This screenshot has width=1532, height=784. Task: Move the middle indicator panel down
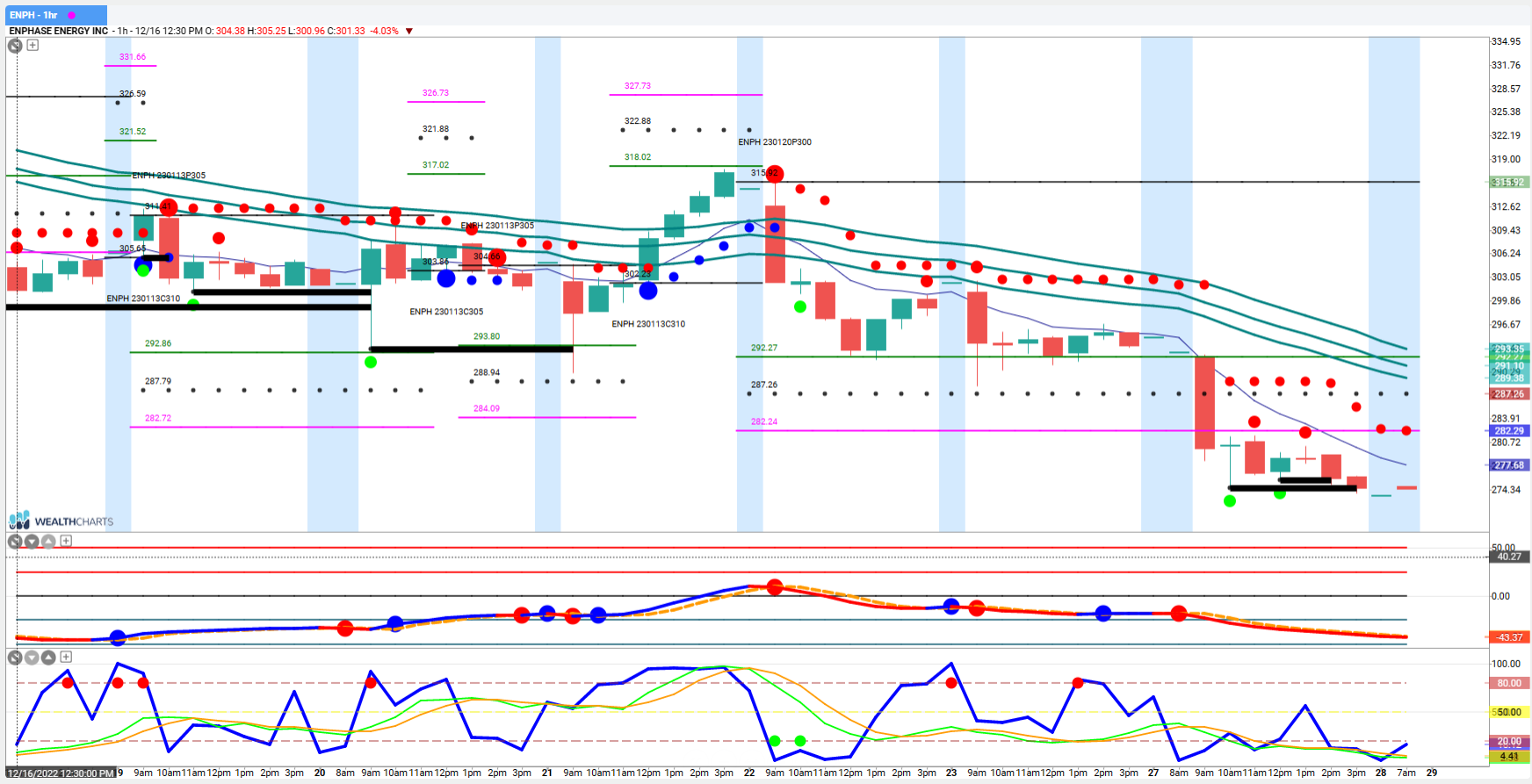[32, 542]
